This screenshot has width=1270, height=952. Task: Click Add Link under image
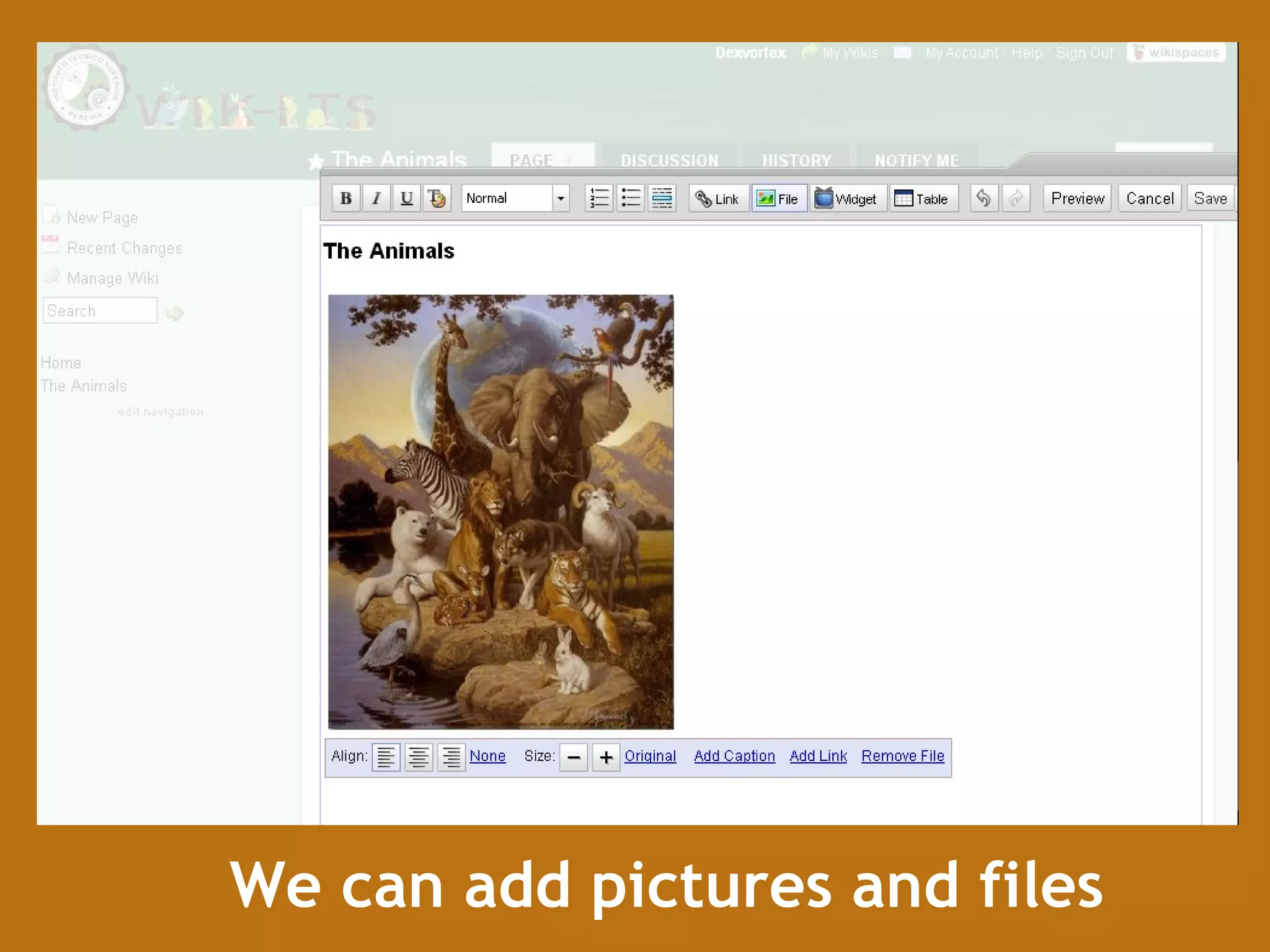(818, 756)
